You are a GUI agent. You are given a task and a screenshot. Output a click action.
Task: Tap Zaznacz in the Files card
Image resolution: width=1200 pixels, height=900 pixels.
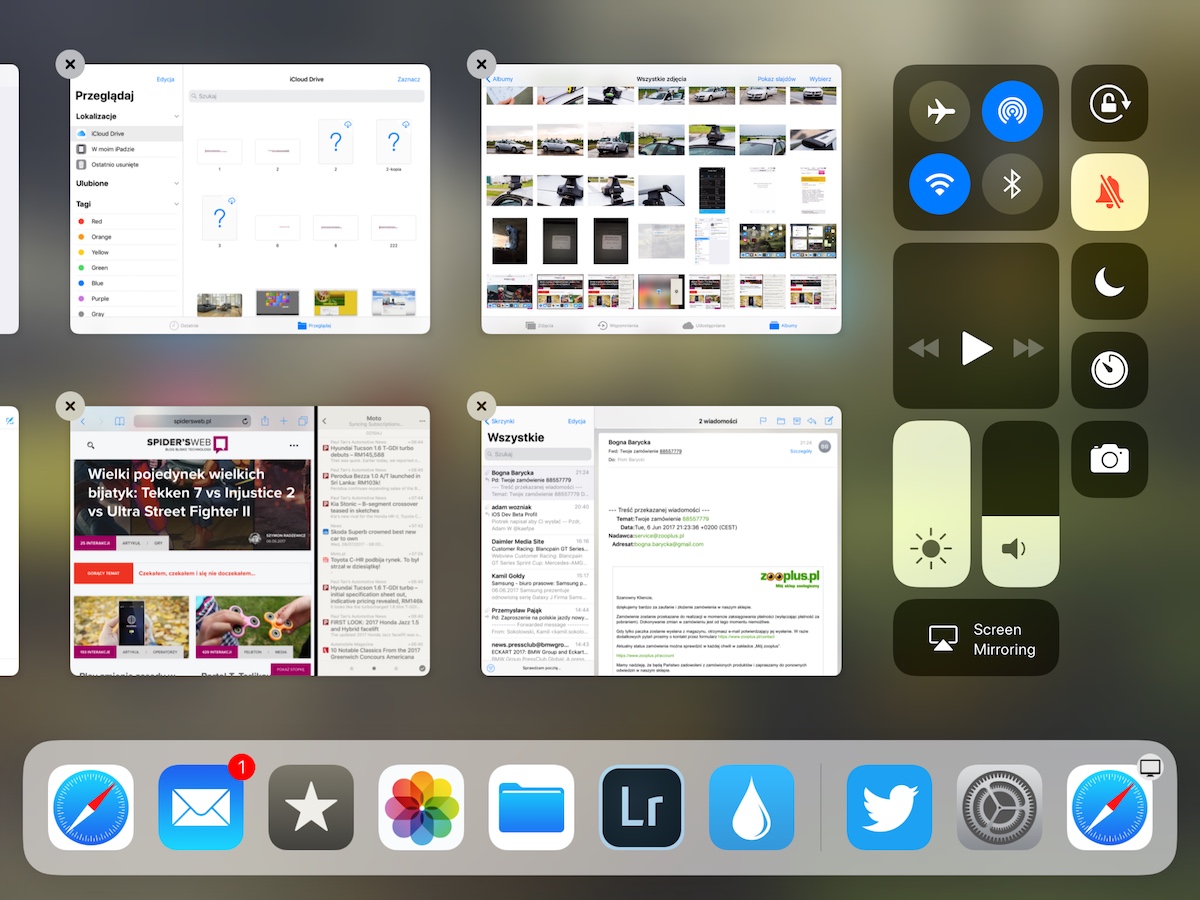coord(408,78)
